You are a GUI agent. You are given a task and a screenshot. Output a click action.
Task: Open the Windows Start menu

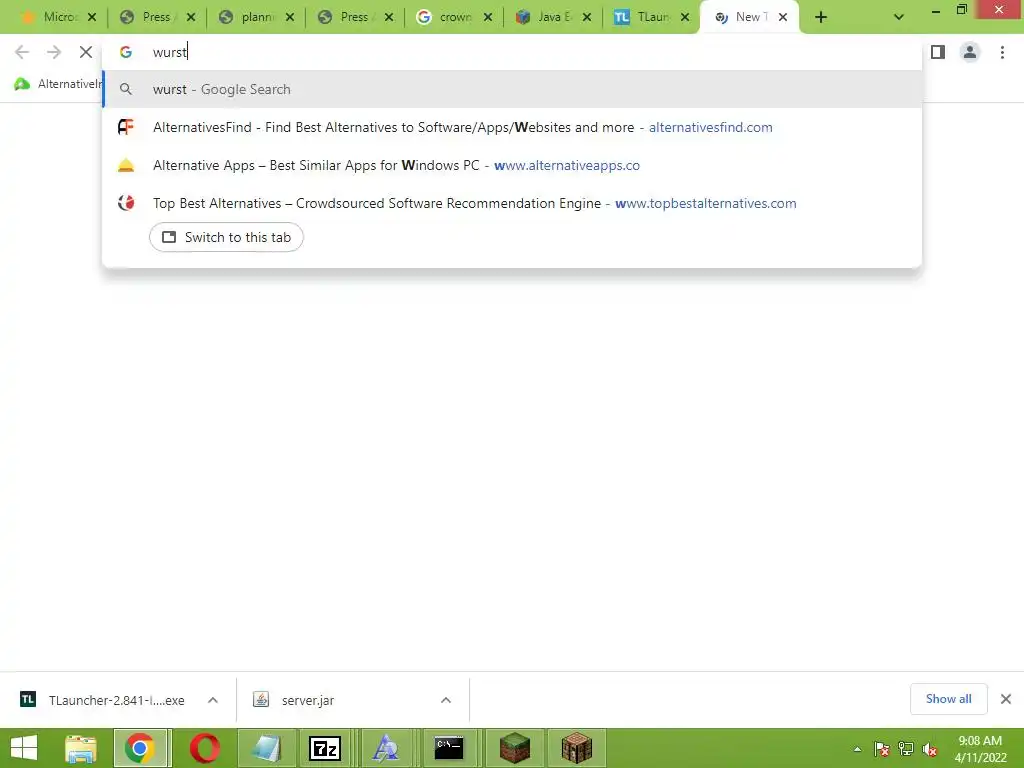coord(24,748)
